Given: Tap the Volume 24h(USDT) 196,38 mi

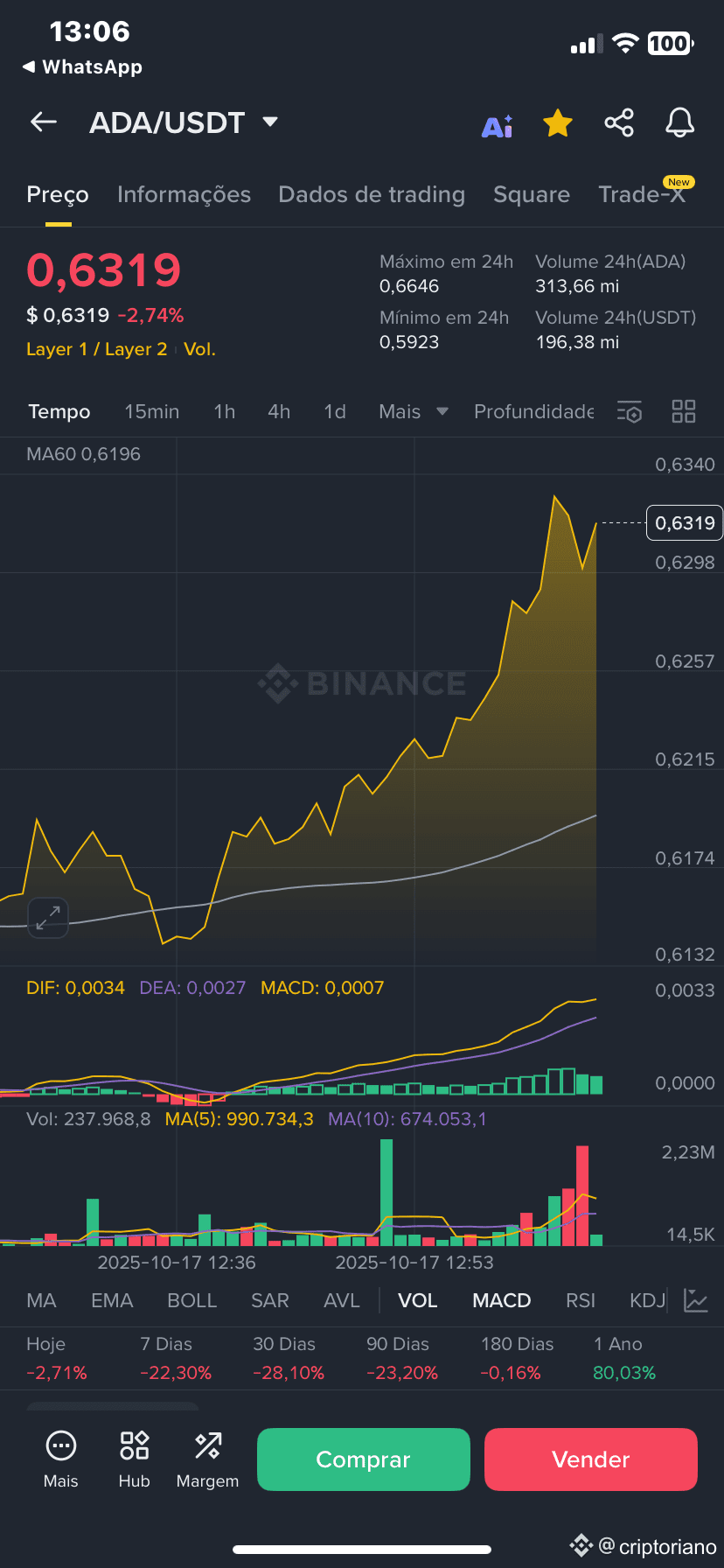Looking at the screenshot, I should tap(577, 342).
